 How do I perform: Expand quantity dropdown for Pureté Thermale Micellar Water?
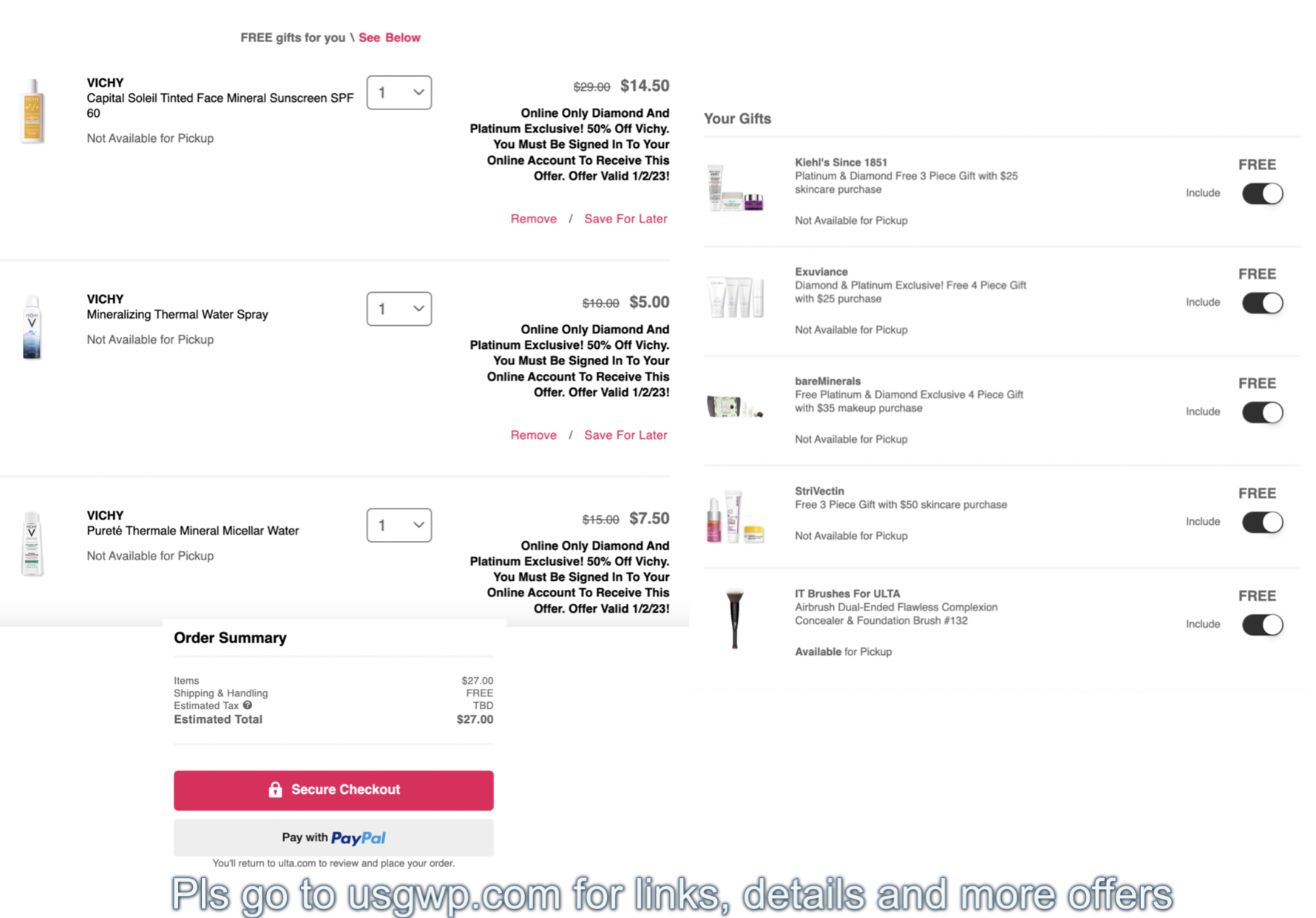(399, 526)
